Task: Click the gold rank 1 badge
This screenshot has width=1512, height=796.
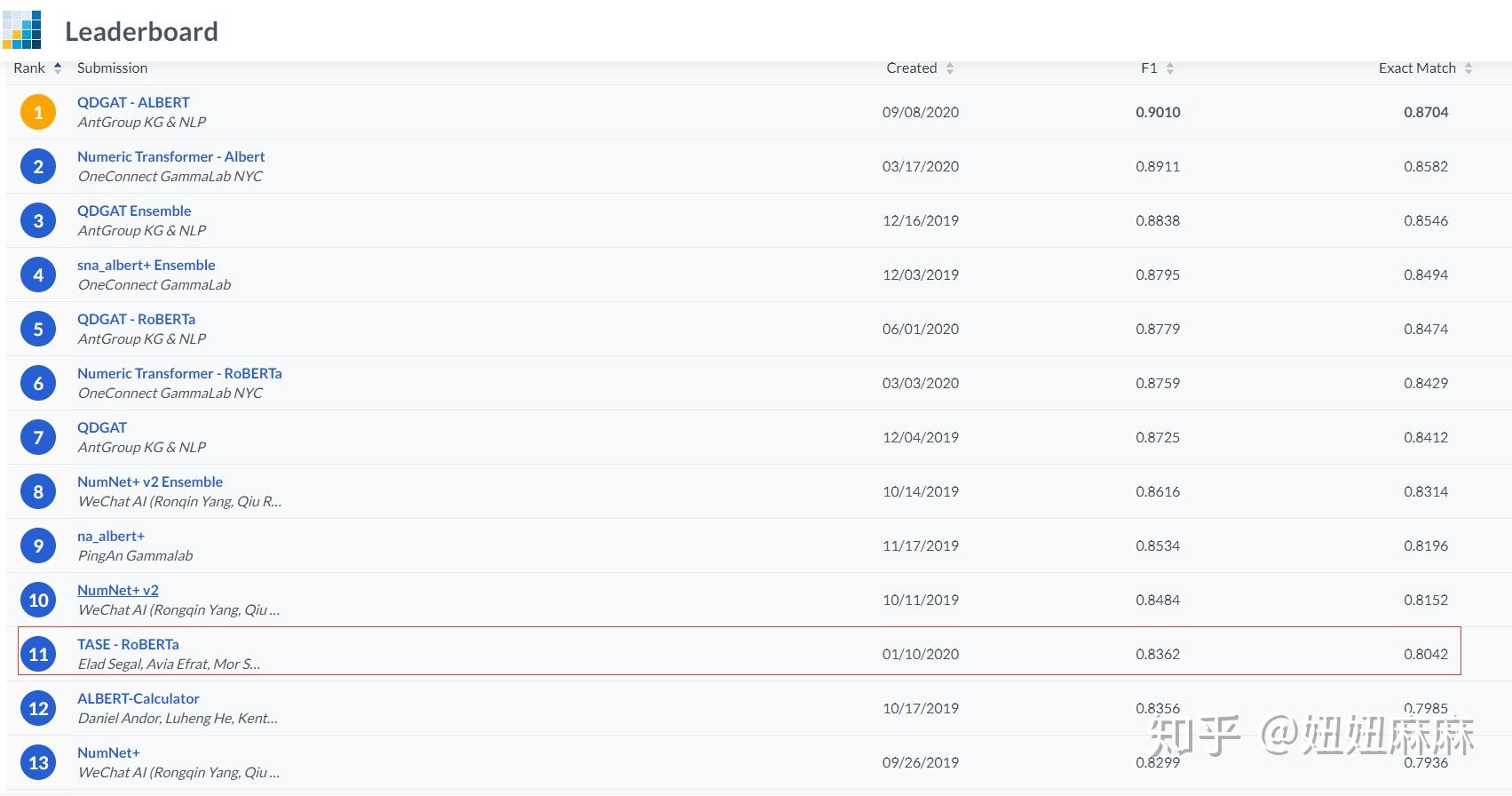Action: (38, 112)
